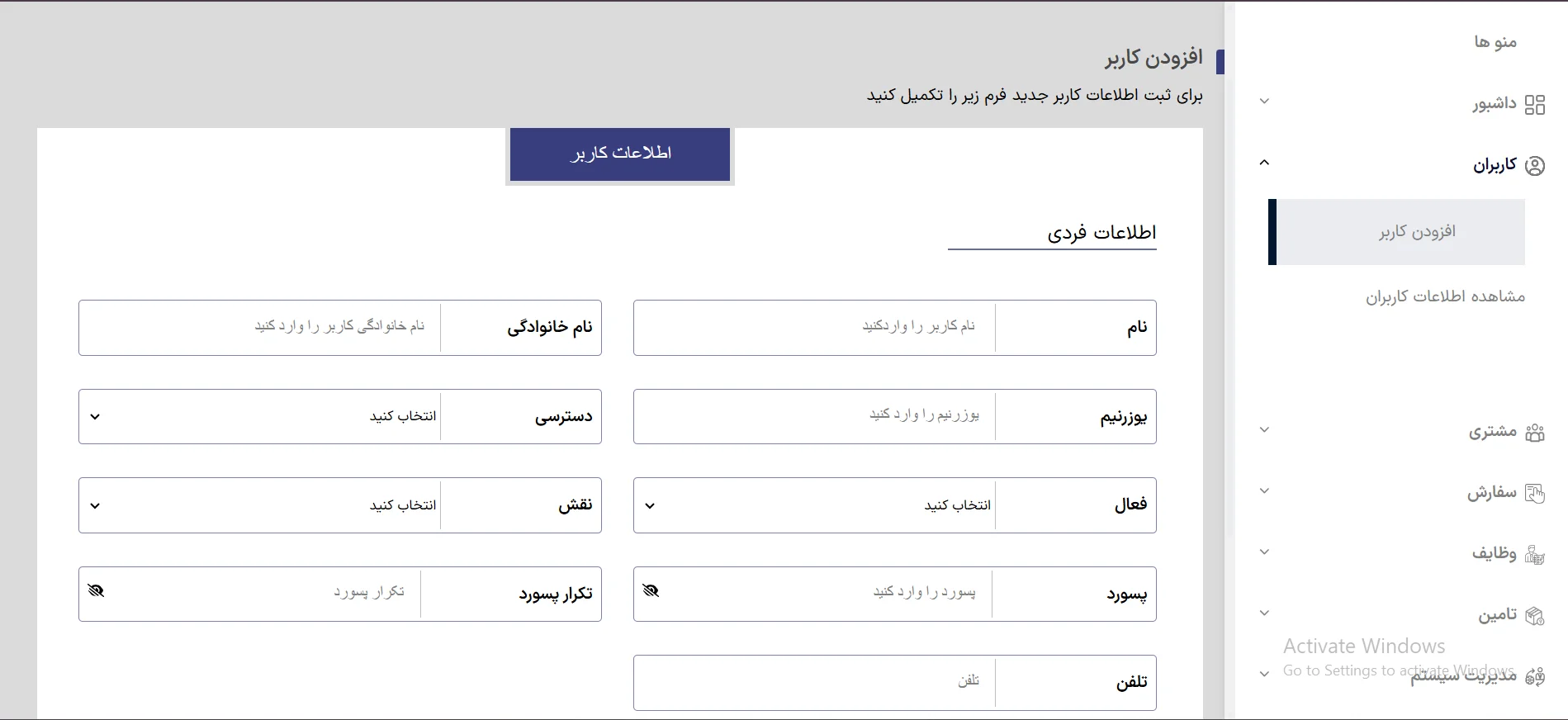Click the user information (اطلاعات کاربر) tab
Image resolution: width=1568 pixels, height=720 pixels.
[x=620, y=154]
